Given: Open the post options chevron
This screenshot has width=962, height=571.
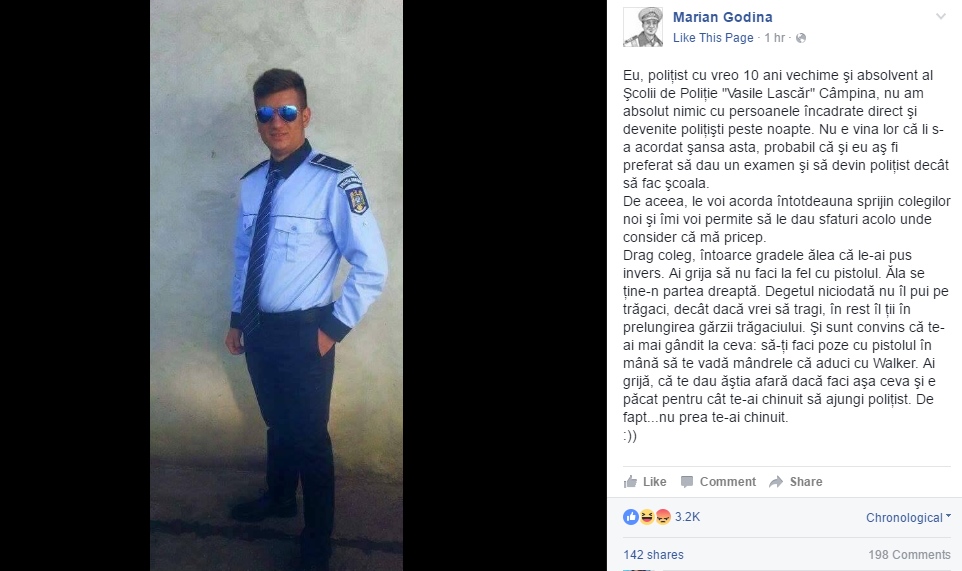Looking at the screenshot, I should (941, 17).
